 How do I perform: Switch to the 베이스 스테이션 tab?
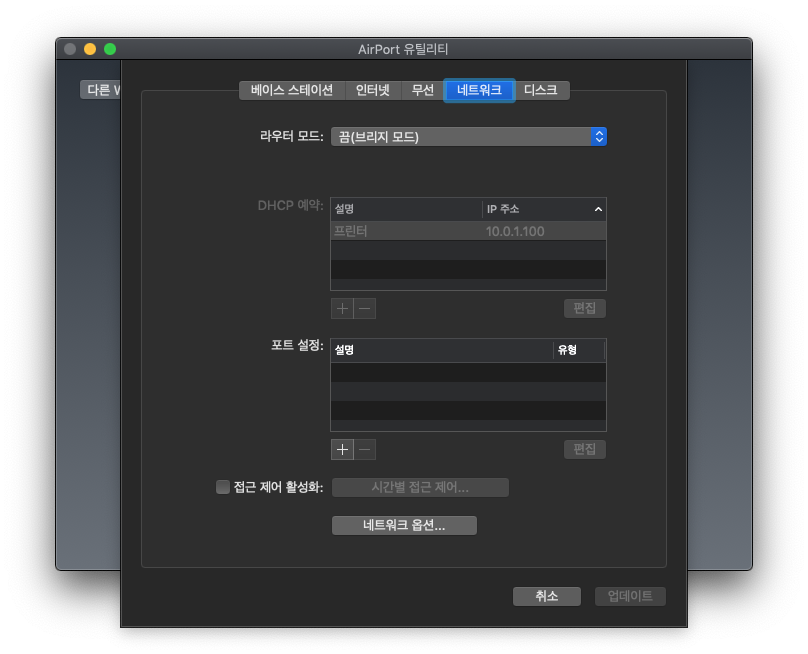pos(292,90)
